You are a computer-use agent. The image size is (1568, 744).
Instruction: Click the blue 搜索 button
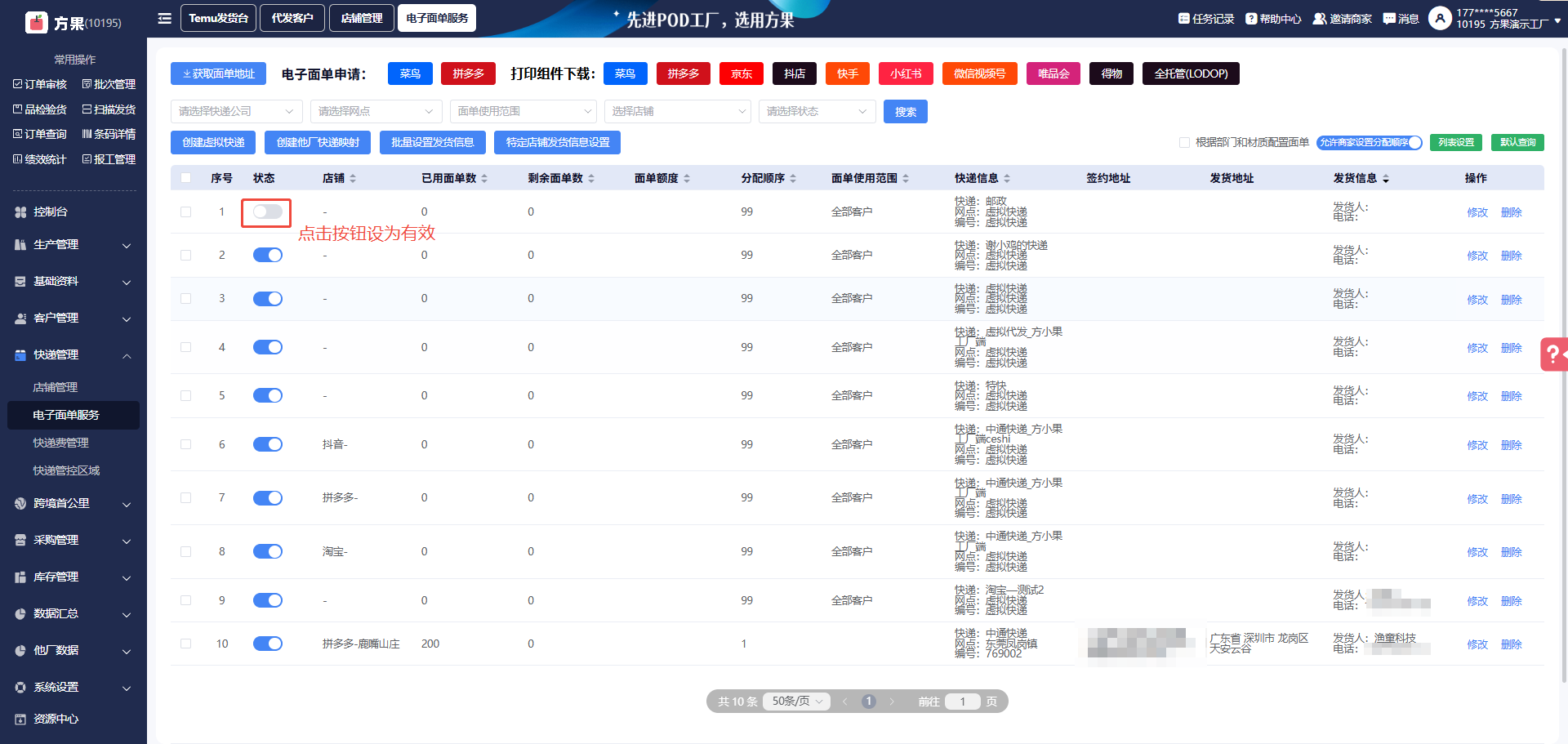click(x=905, y=112)
